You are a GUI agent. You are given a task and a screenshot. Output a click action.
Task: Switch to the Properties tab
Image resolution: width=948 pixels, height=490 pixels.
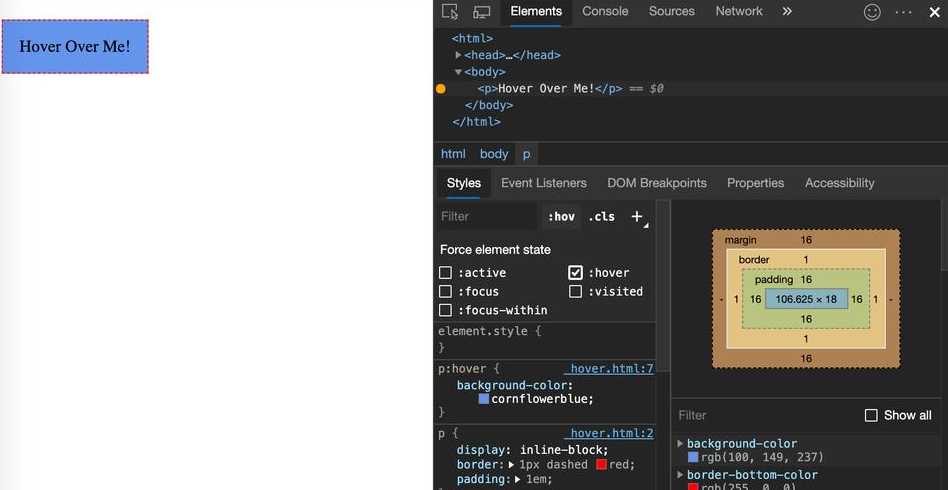coord(755,183)
